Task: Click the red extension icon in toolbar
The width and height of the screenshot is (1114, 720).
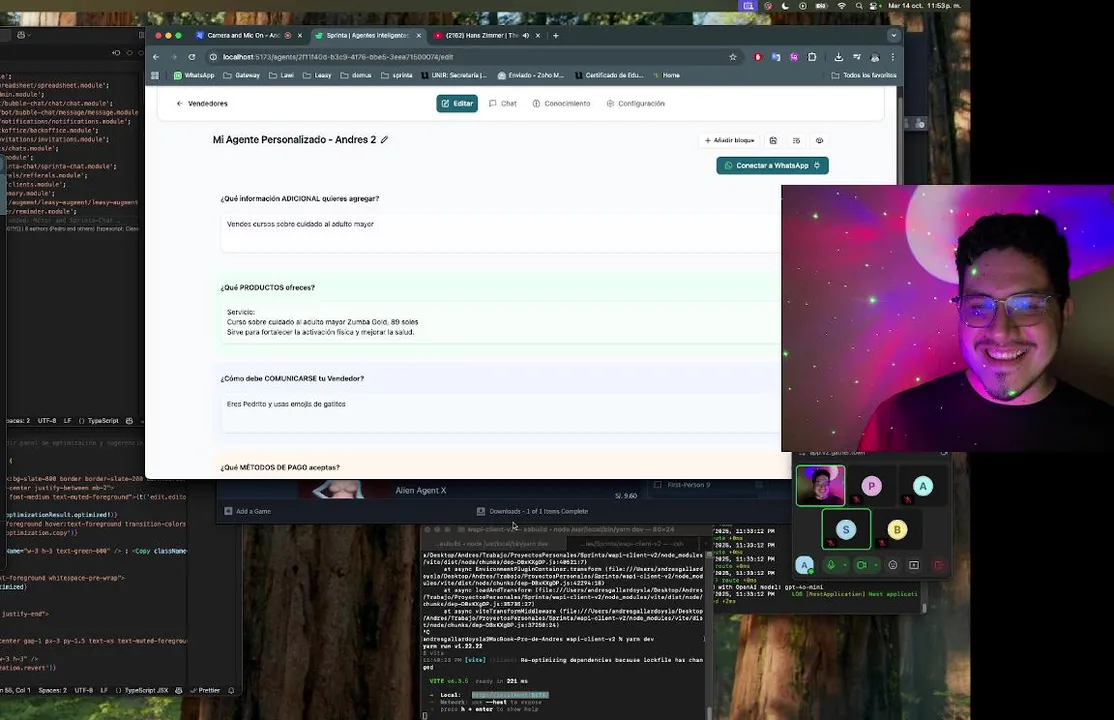Action: point(758,57)
